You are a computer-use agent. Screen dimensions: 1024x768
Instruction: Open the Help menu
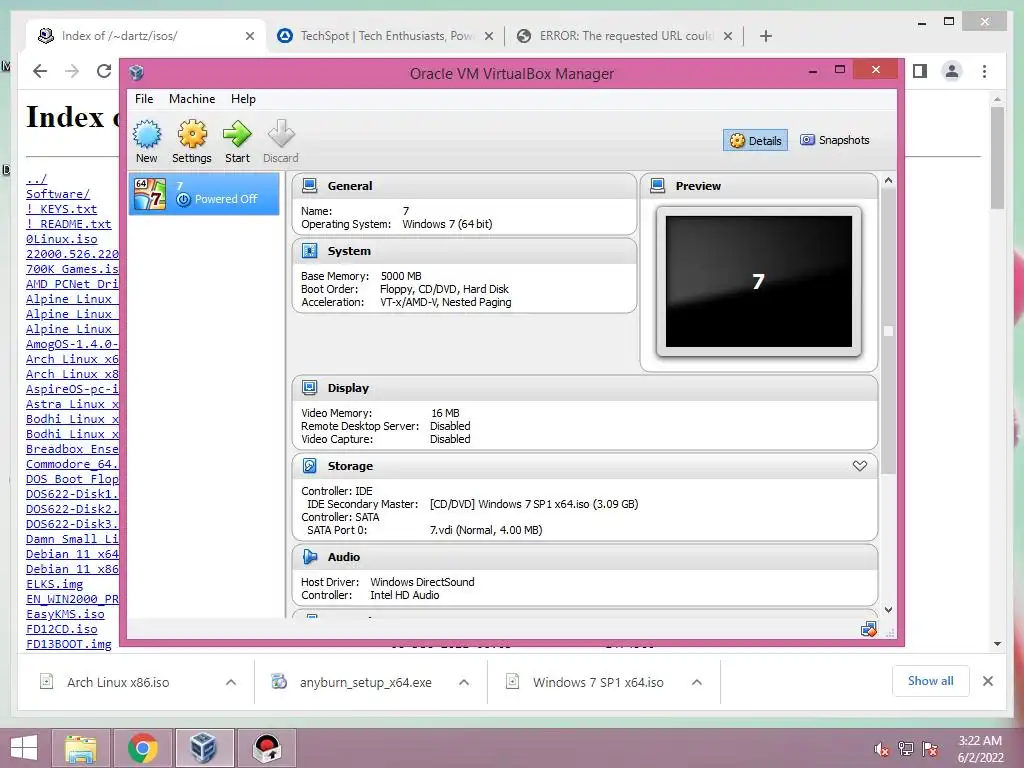point(243,99)
